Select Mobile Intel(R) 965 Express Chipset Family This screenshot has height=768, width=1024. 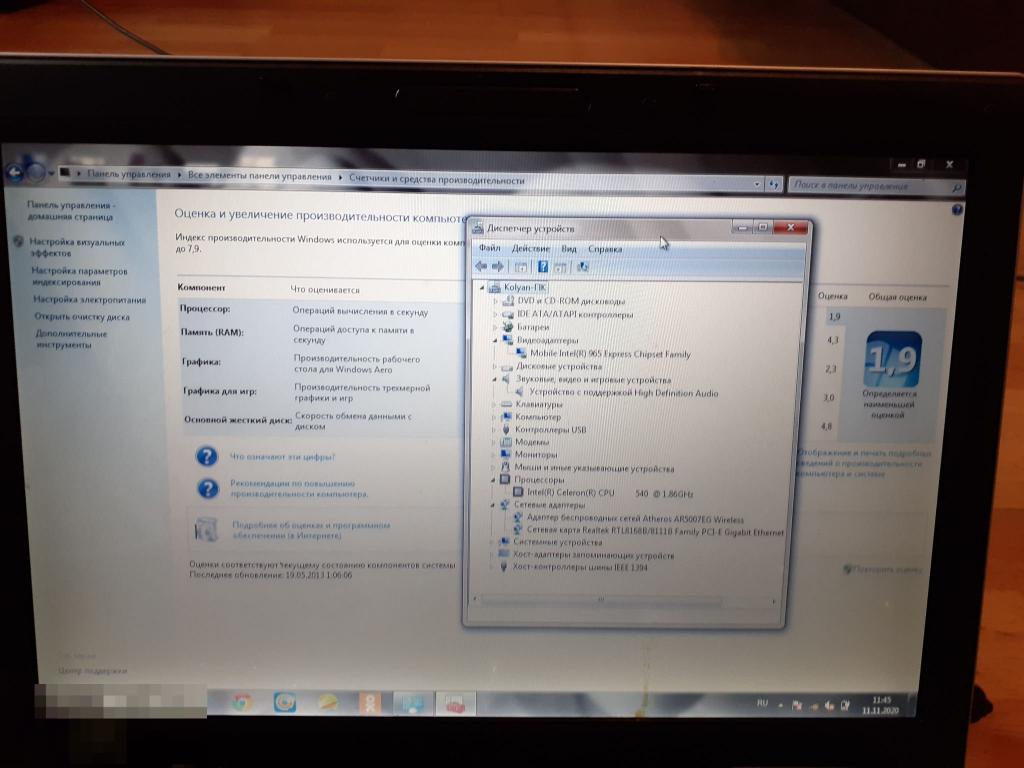610,354
